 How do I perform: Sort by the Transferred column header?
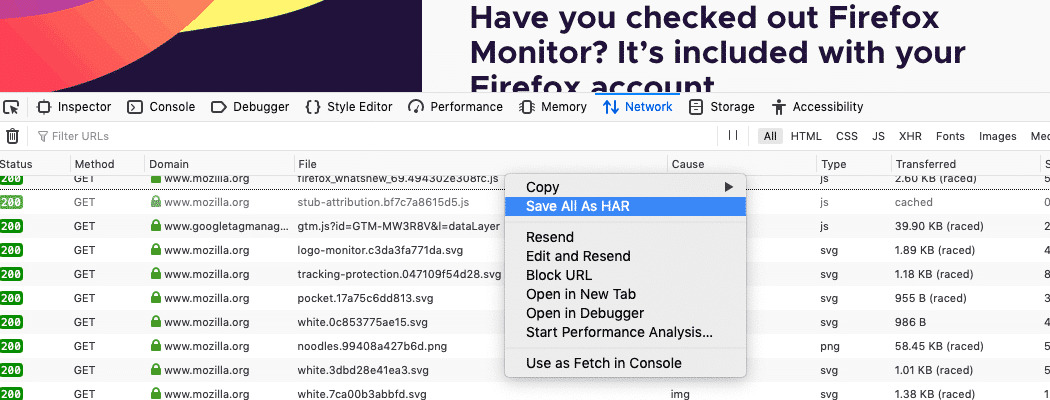click(926, 164)
